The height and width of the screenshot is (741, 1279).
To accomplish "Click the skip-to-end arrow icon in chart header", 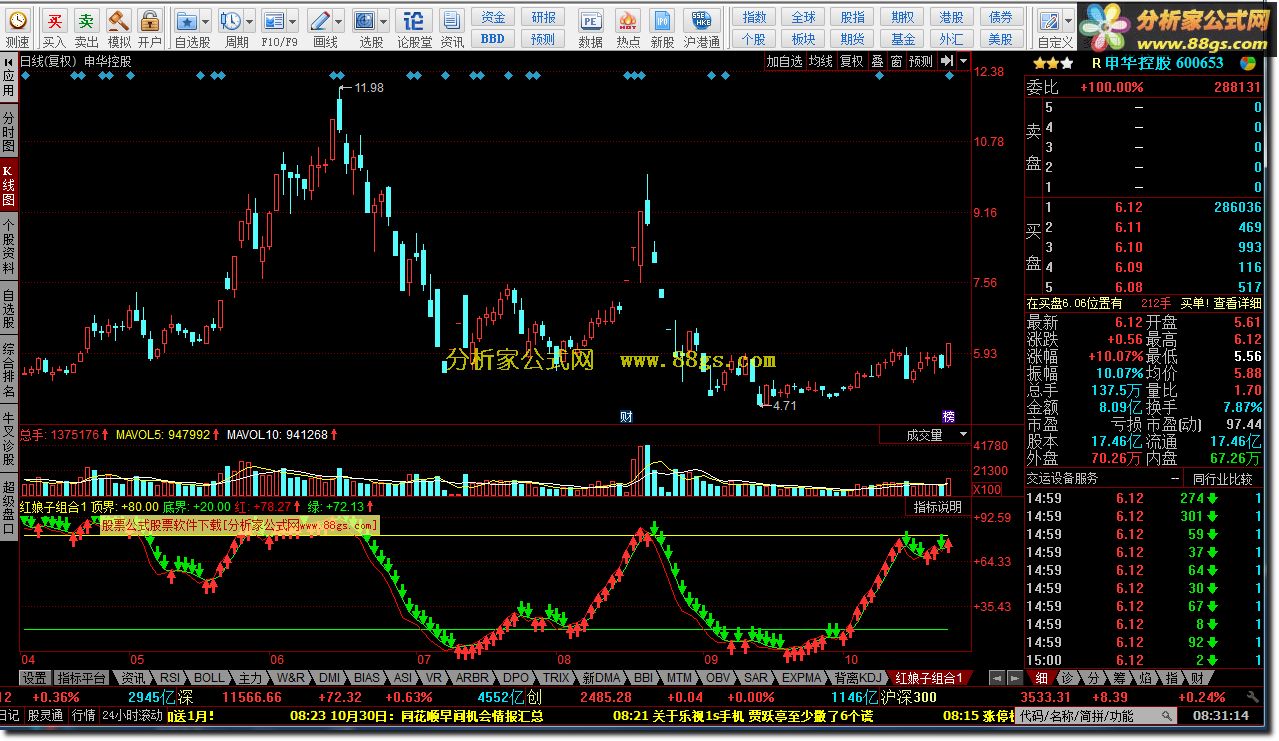I will tap(947, 61).
